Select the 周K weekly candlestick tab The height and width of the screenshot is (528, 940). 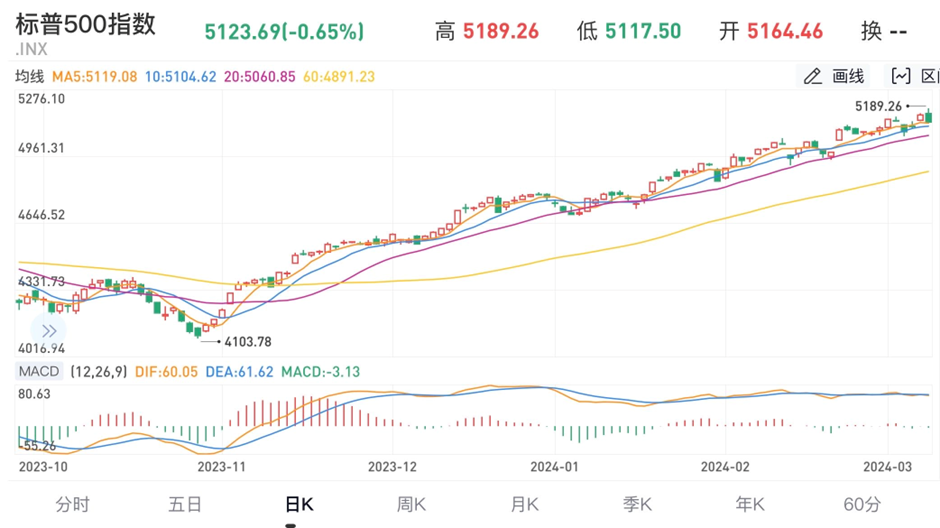(x=411, y=504)
